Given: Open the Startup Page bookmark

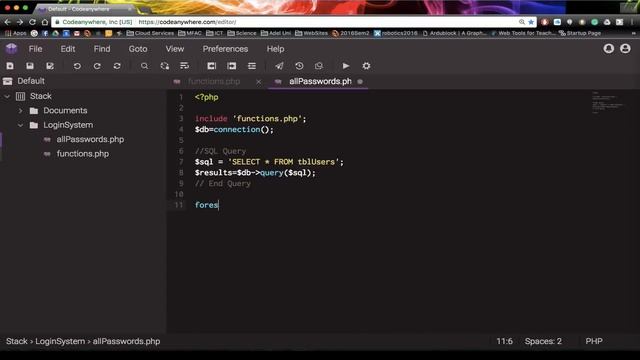Looking at the screenshot, I should [x=580, y=33].
